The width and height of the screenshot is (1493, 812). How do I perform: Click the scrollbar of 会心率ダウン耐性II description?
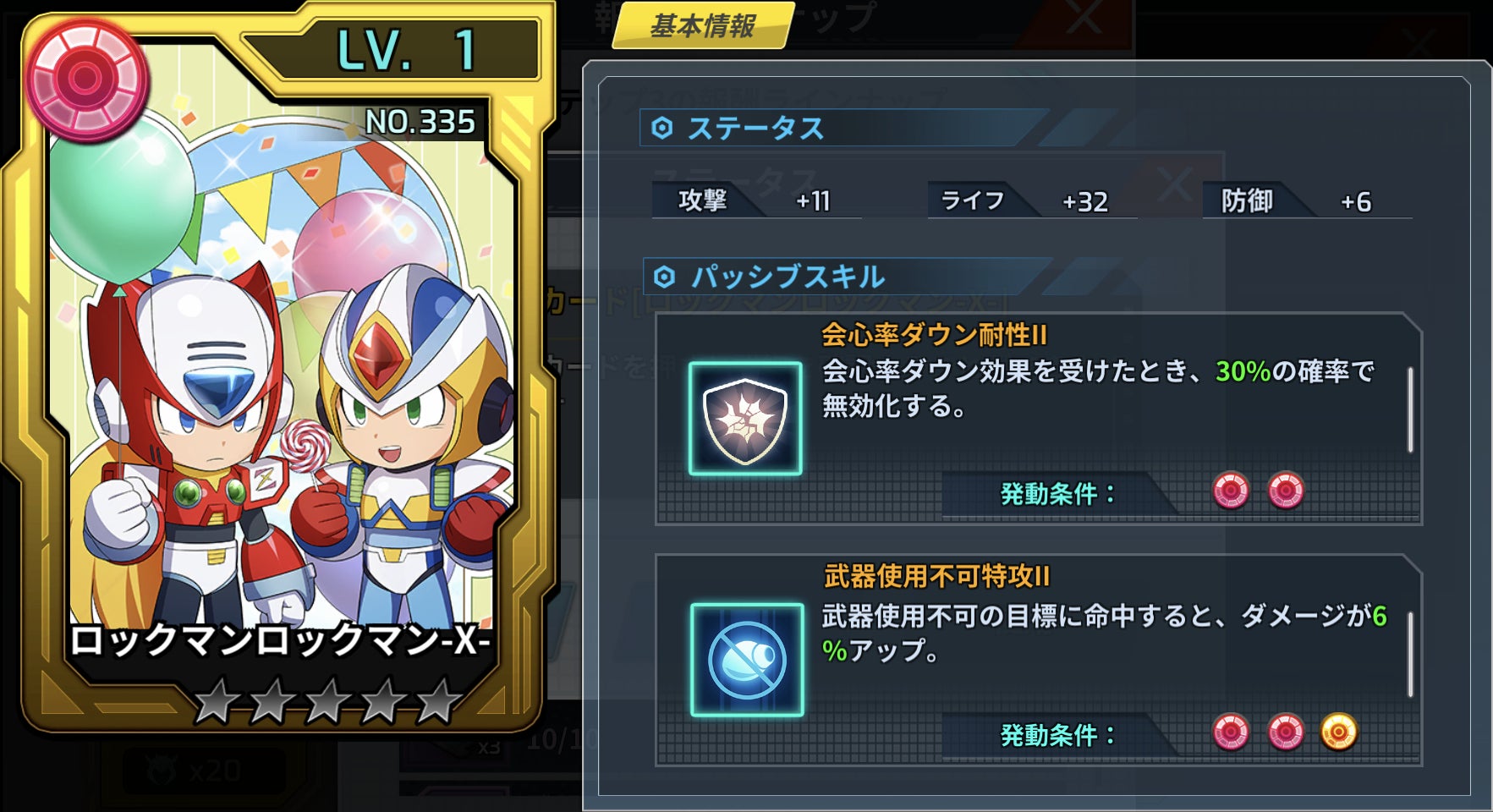click(1410, 409)
